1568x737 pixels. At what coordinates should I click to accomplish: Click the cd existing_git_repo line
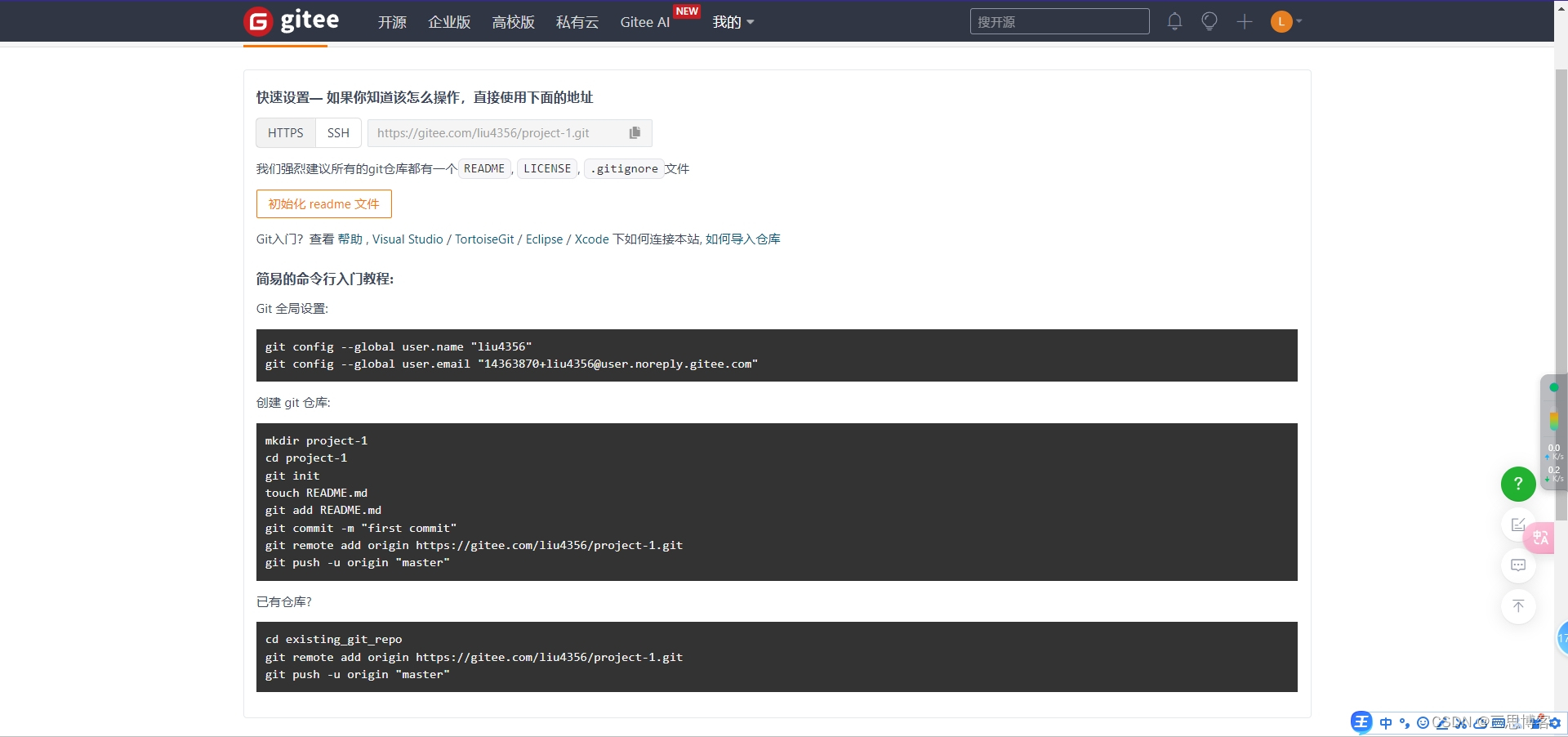coord(333,639)
